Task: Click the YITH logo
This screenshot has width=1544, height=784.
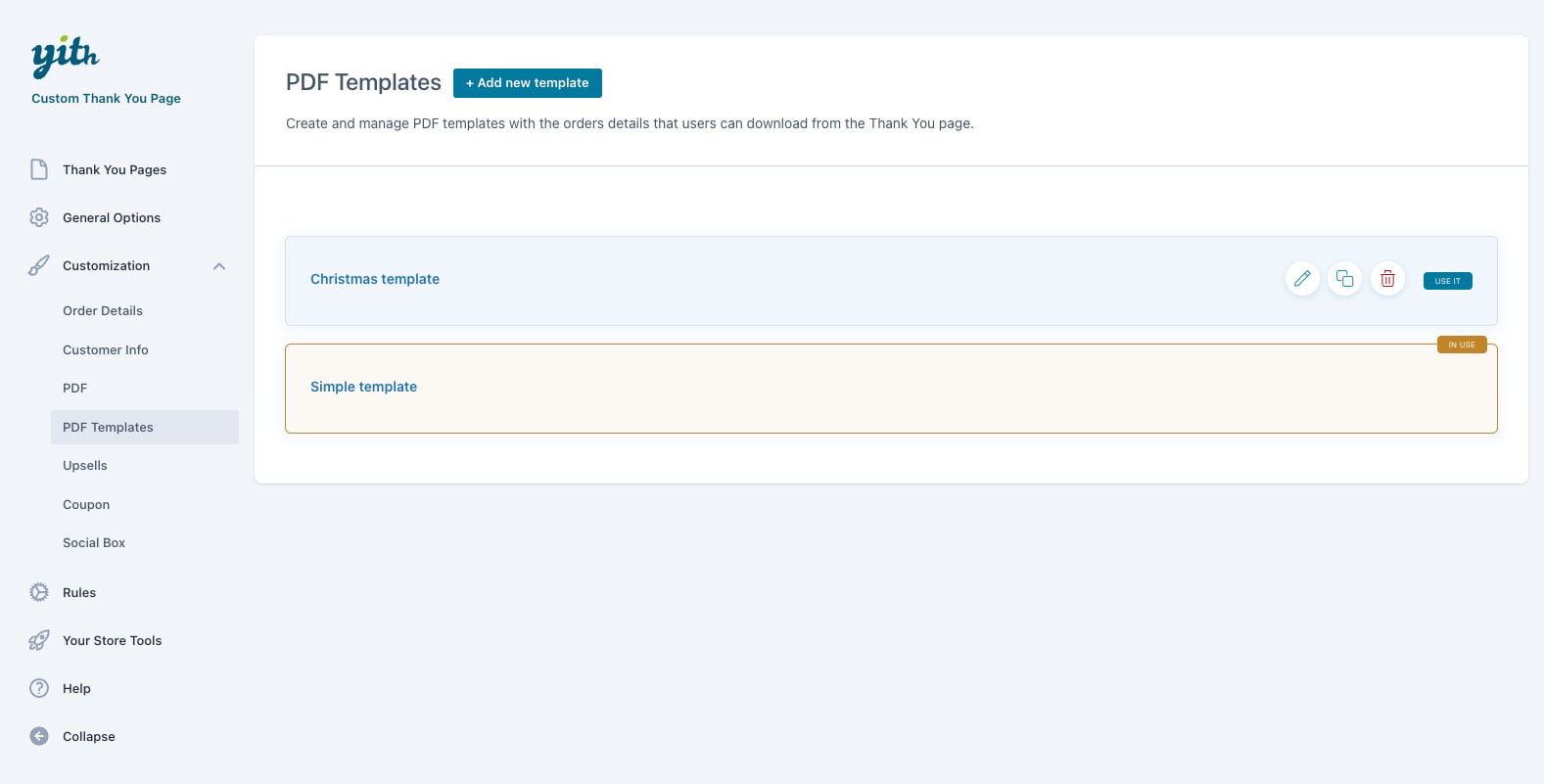Action: [65, 57]
